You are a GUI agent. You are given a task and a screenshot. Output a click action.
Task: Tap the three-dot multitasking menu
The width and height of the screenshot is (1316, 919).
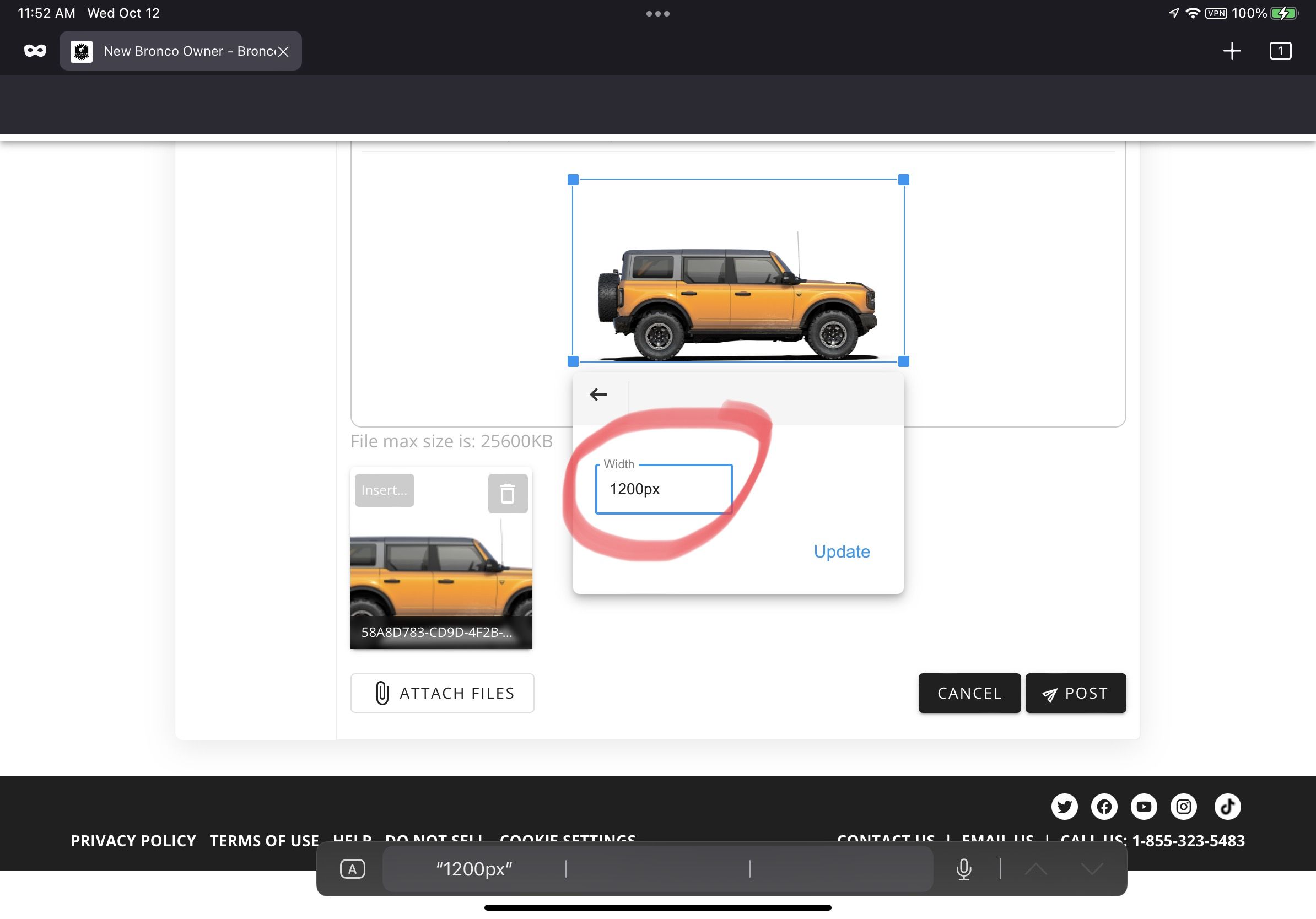pyautogui.click(x=658, y=14)
